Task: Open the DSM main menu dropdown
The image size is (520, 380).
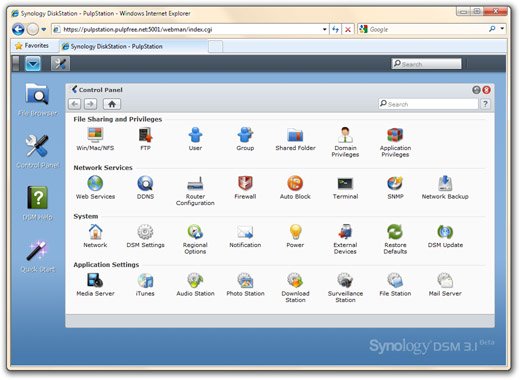Action: [33, 63]
